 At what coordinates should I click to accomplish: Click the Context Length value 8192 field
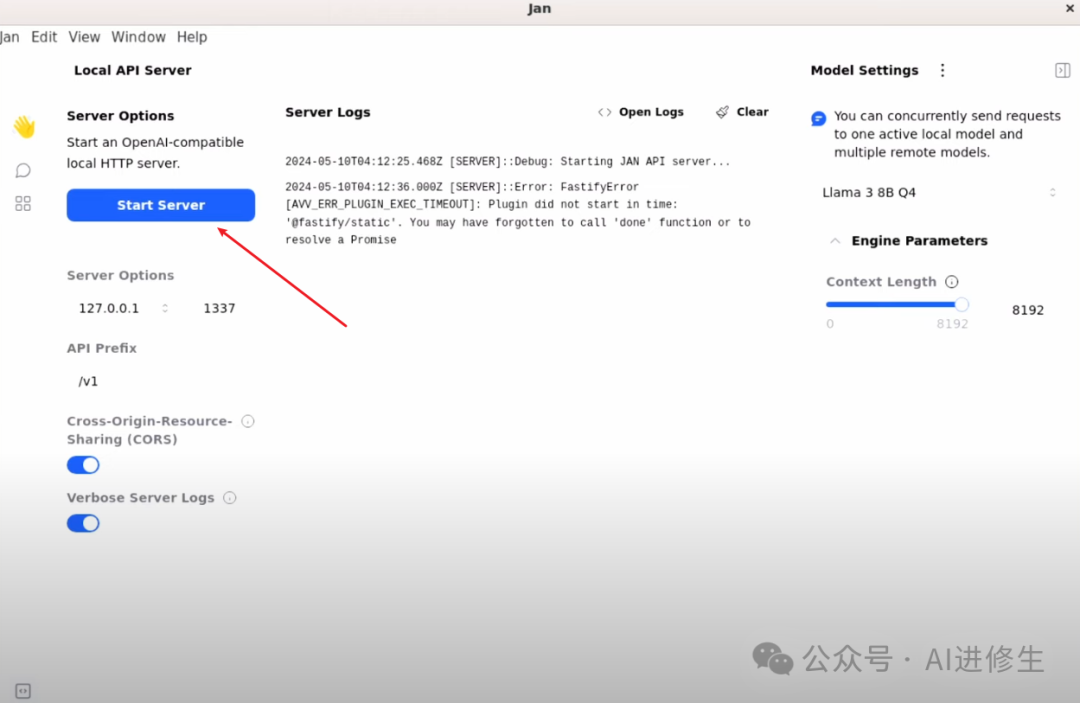click(x=1028, y=310)
